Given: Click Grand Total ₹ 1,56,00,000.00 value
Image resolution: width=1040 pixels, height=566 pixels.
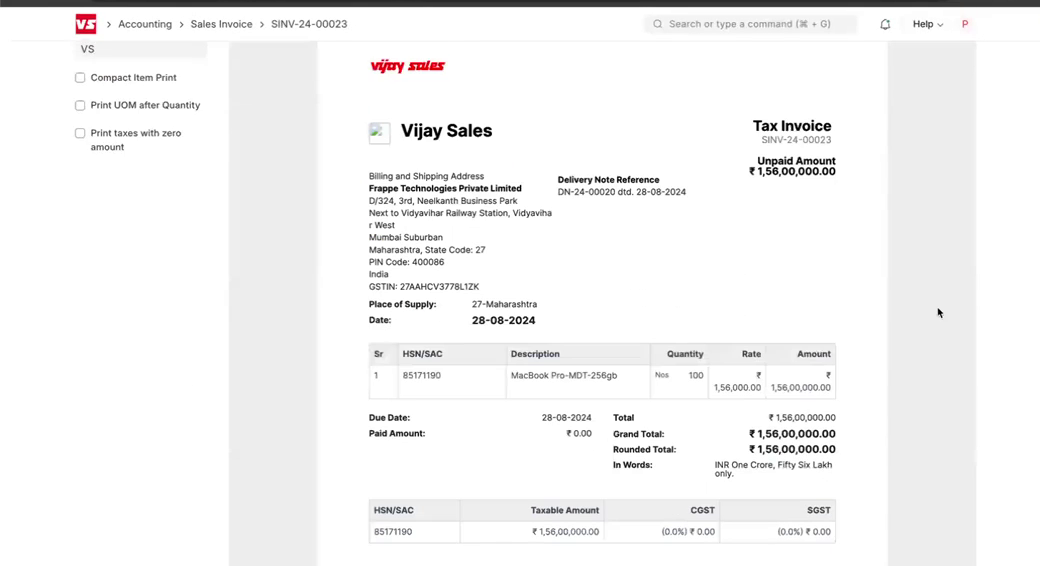Looking at the screenshot, I should point(792,434).
